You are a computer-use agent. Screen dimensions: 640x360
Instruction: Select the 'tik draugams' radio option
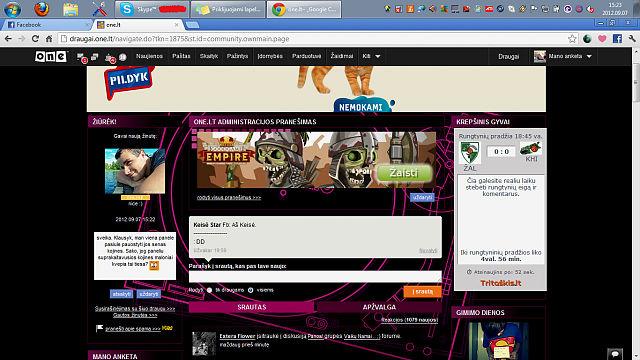coord(209,290)
